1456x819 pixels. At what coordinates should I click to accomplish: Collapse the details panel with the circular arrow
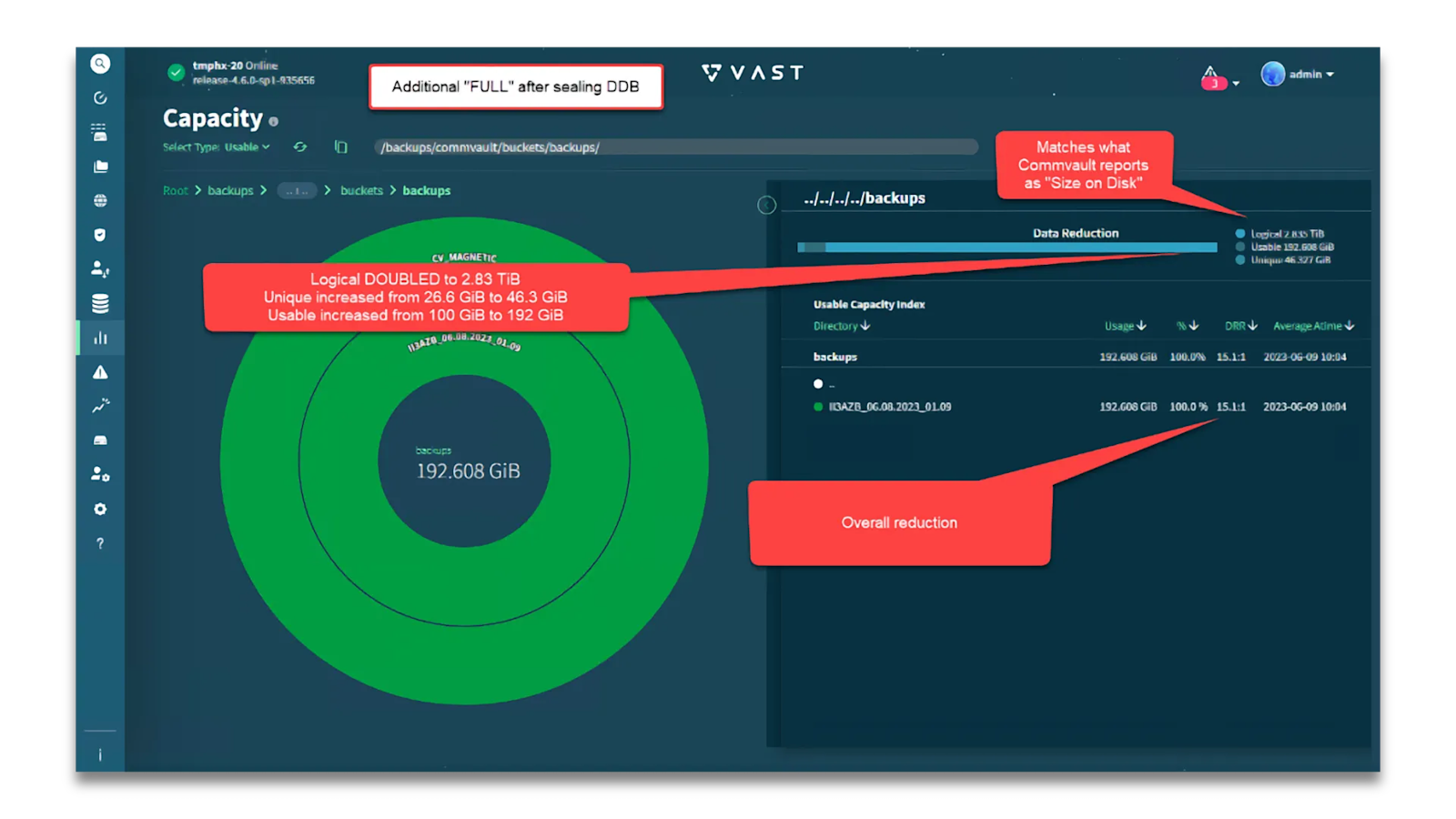767,206
